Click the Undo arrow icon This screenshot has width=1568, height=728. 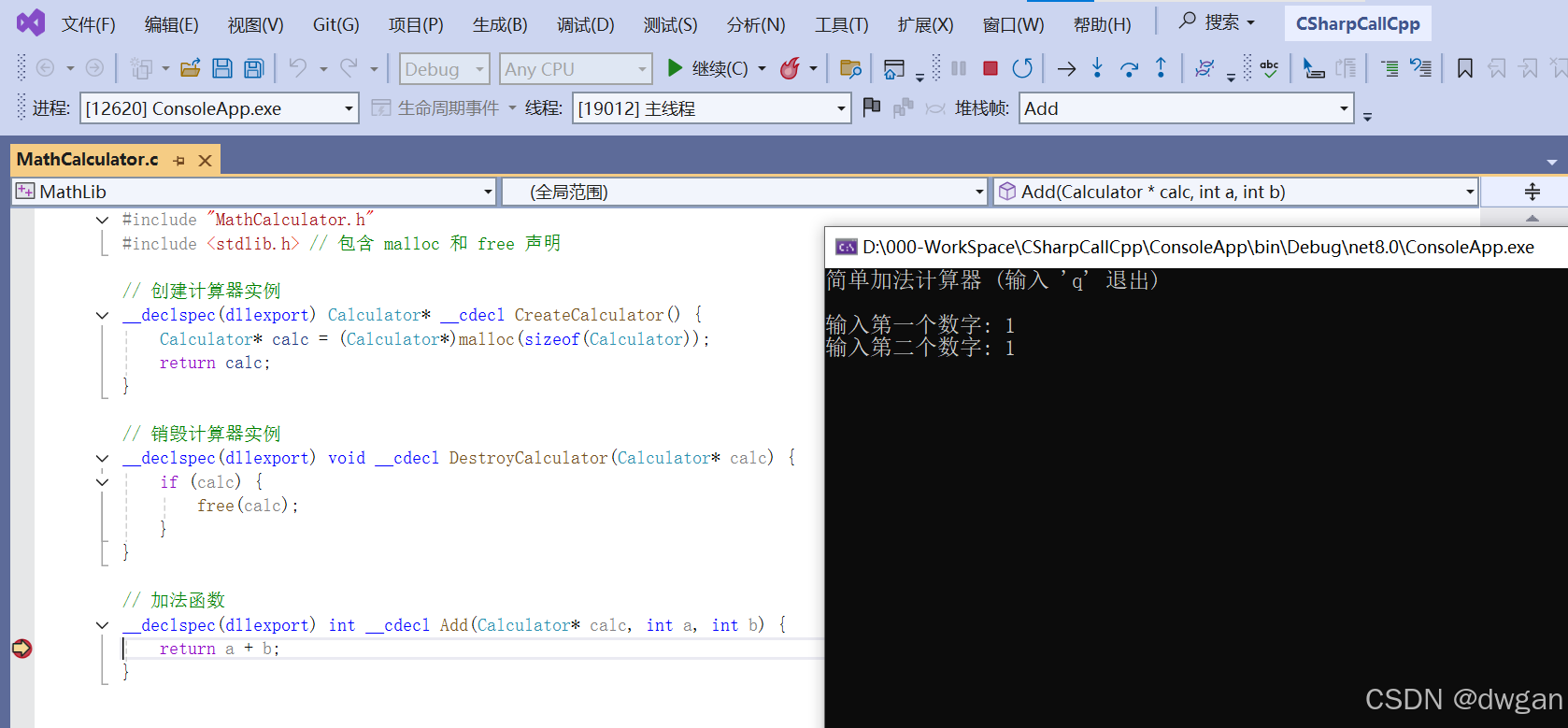coord(297,68)
